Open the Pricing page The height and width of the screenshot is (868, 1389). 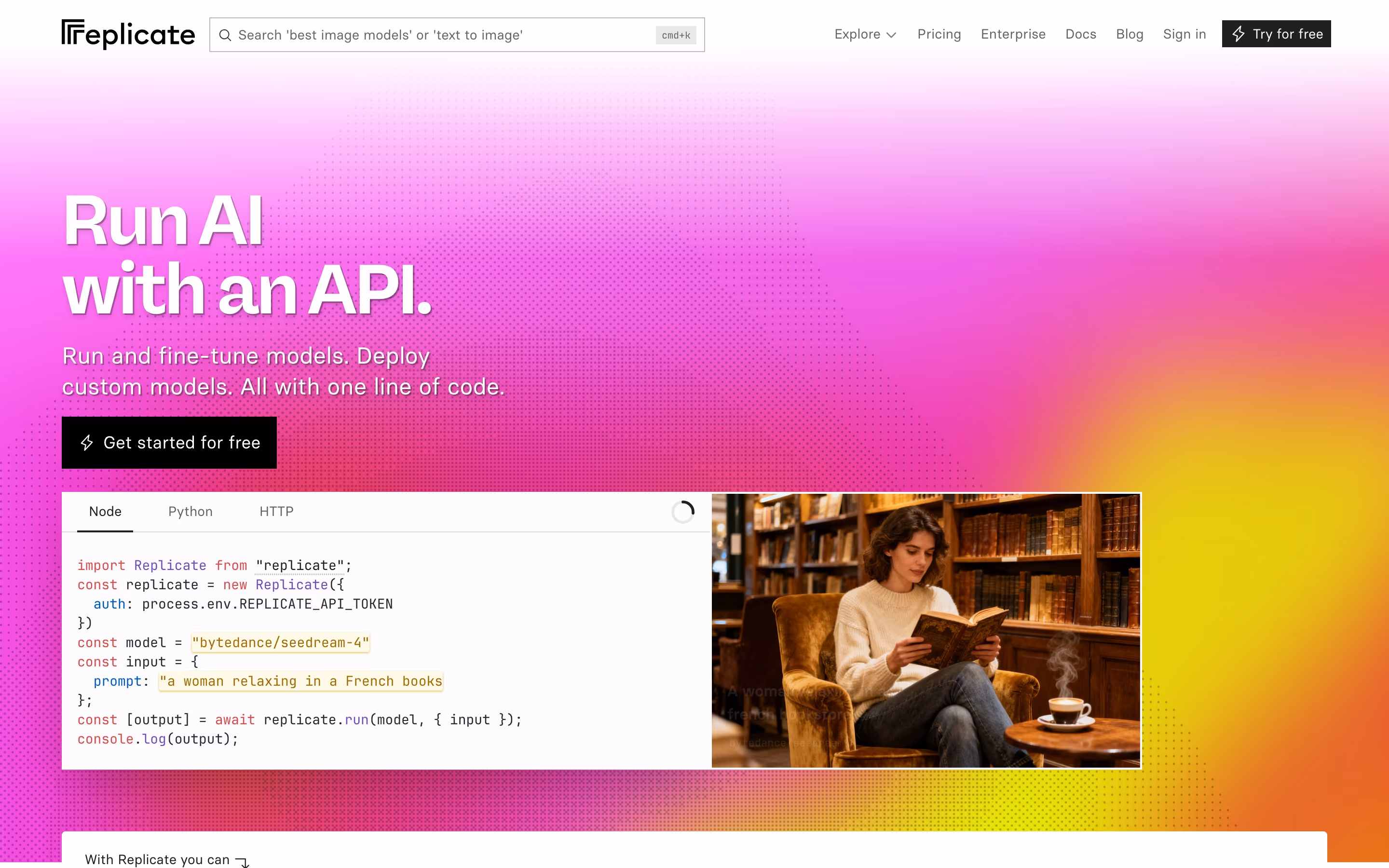click(939, 34)
